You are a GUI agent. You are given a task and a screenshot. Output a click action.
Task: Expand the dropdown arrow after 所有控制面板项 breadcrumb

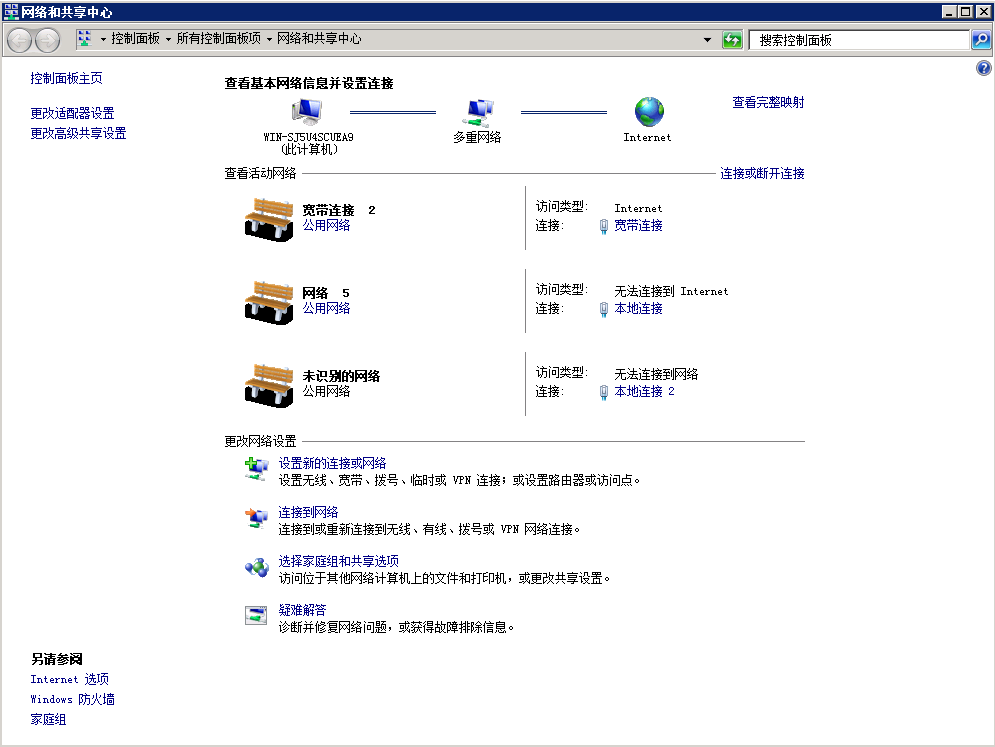(x=269, y=40)
